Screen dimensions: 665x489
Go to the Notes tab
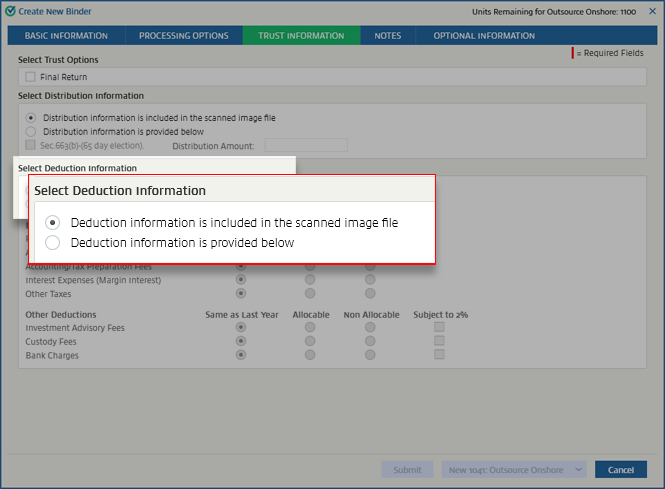coord(387,36)
